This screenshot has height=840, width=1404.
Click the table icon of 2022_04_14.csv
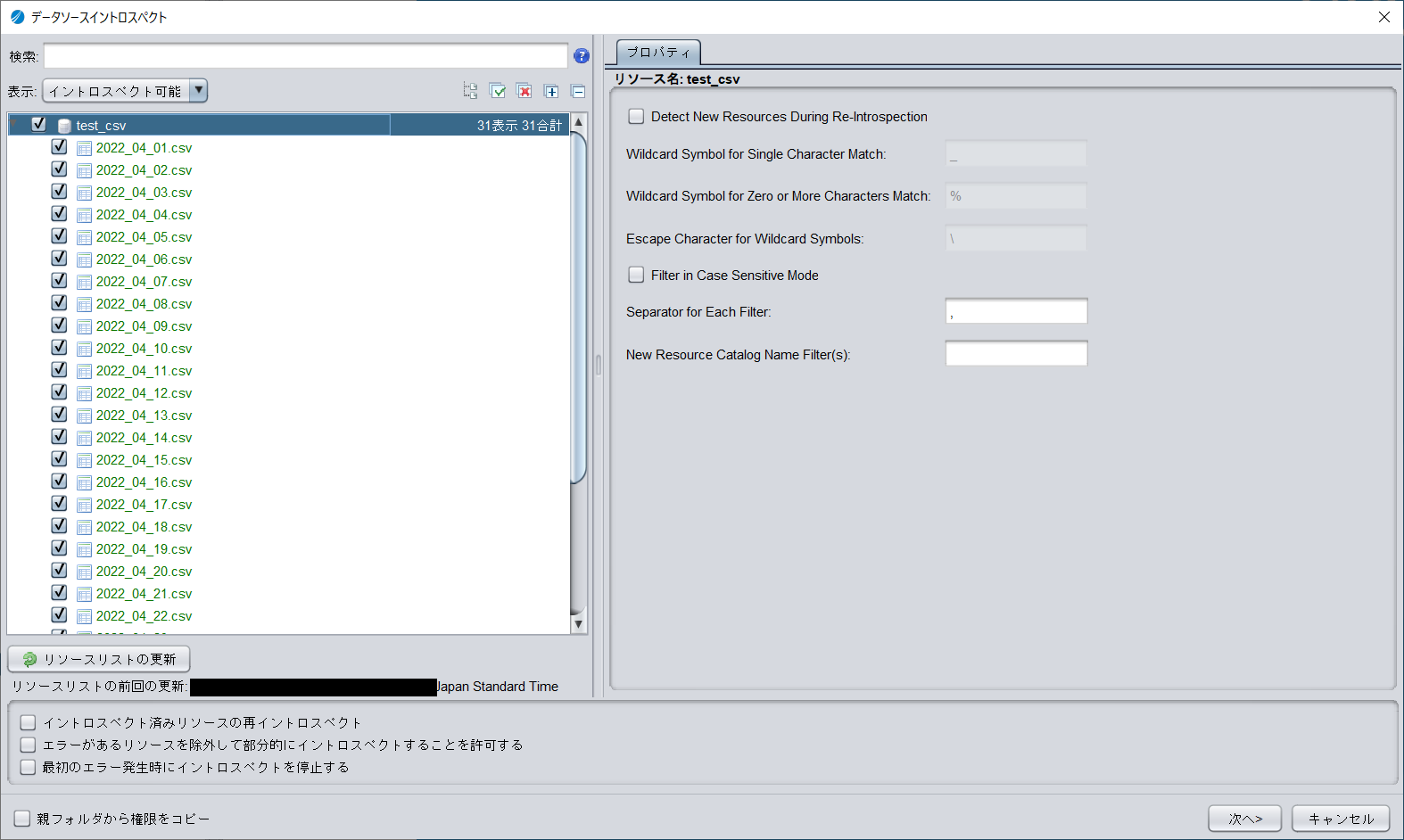coord(85,438)
